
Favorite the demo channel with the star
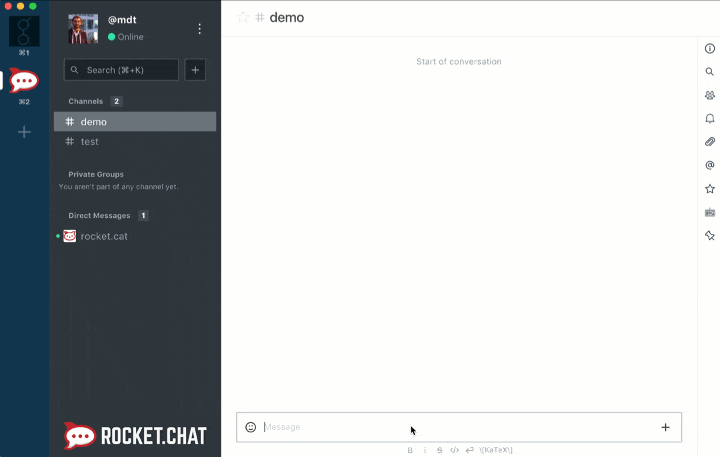pos(243,17)
